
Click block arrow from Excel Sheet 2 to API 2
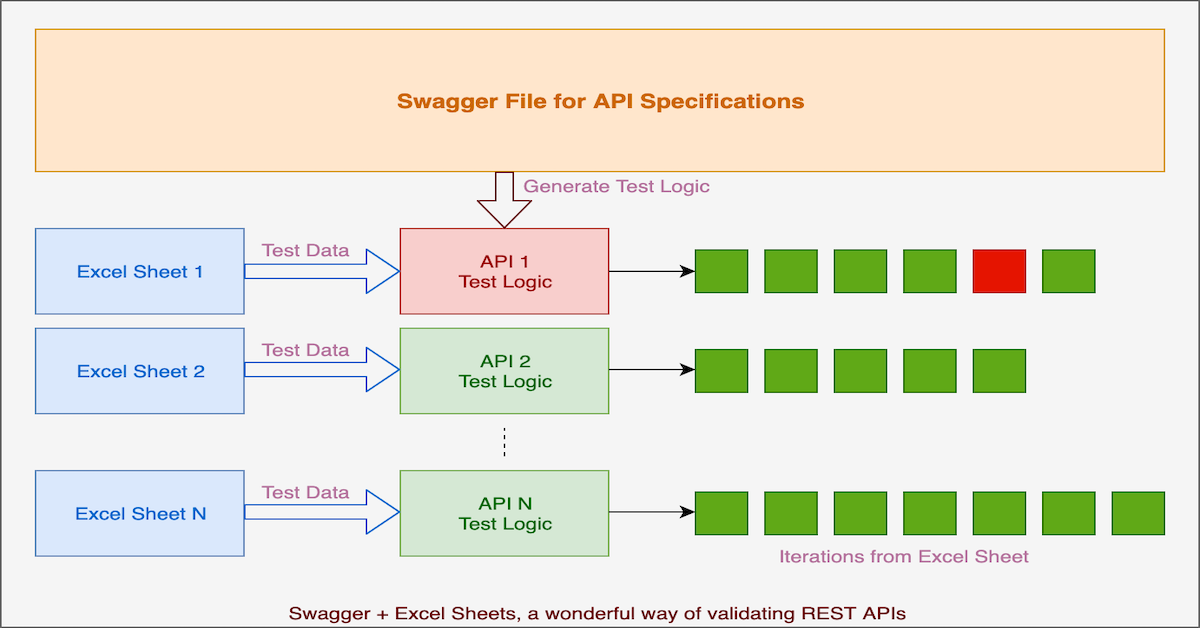[322, 371]
